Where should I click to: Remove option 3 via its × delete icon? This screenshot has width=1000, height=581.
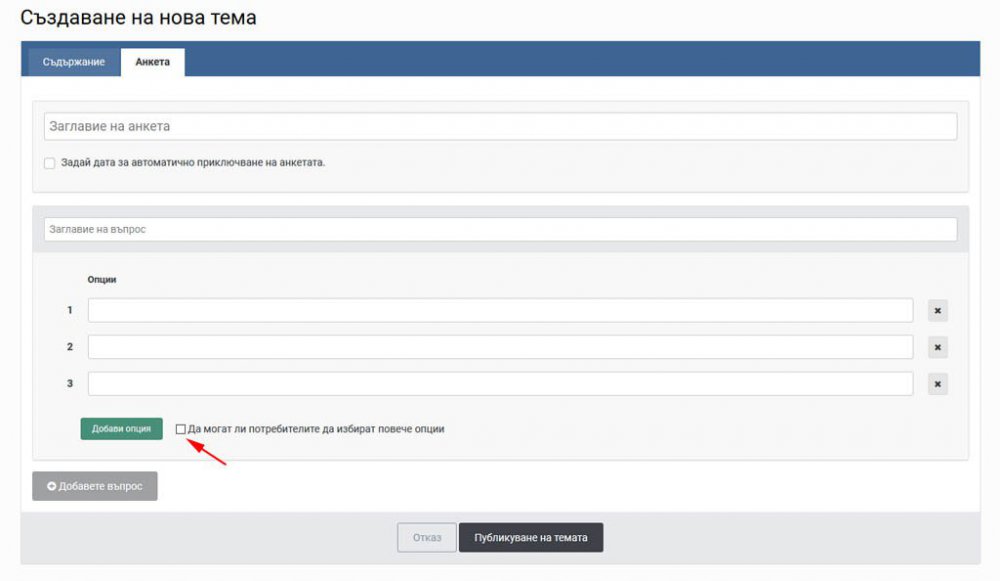pos(937,383)
